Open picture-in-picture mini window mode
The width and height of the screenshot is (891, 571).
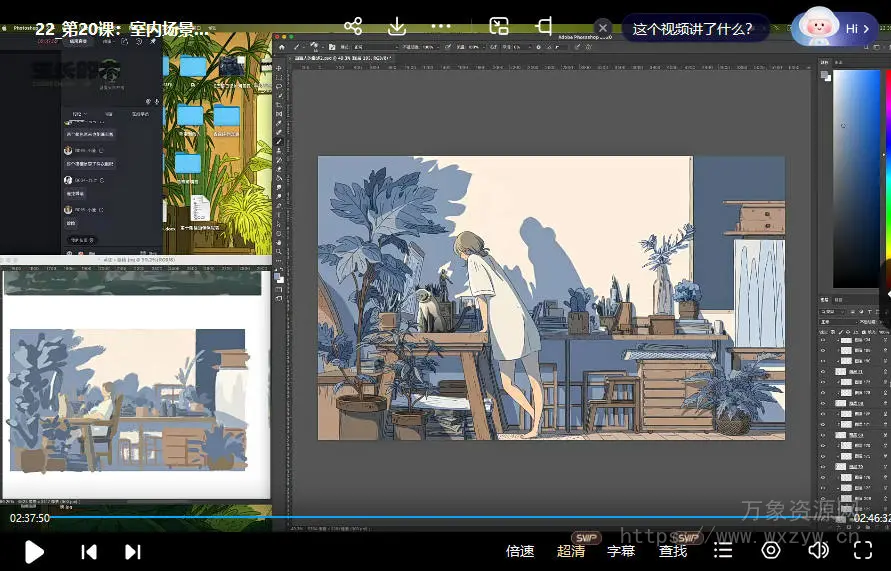point(499,26)
